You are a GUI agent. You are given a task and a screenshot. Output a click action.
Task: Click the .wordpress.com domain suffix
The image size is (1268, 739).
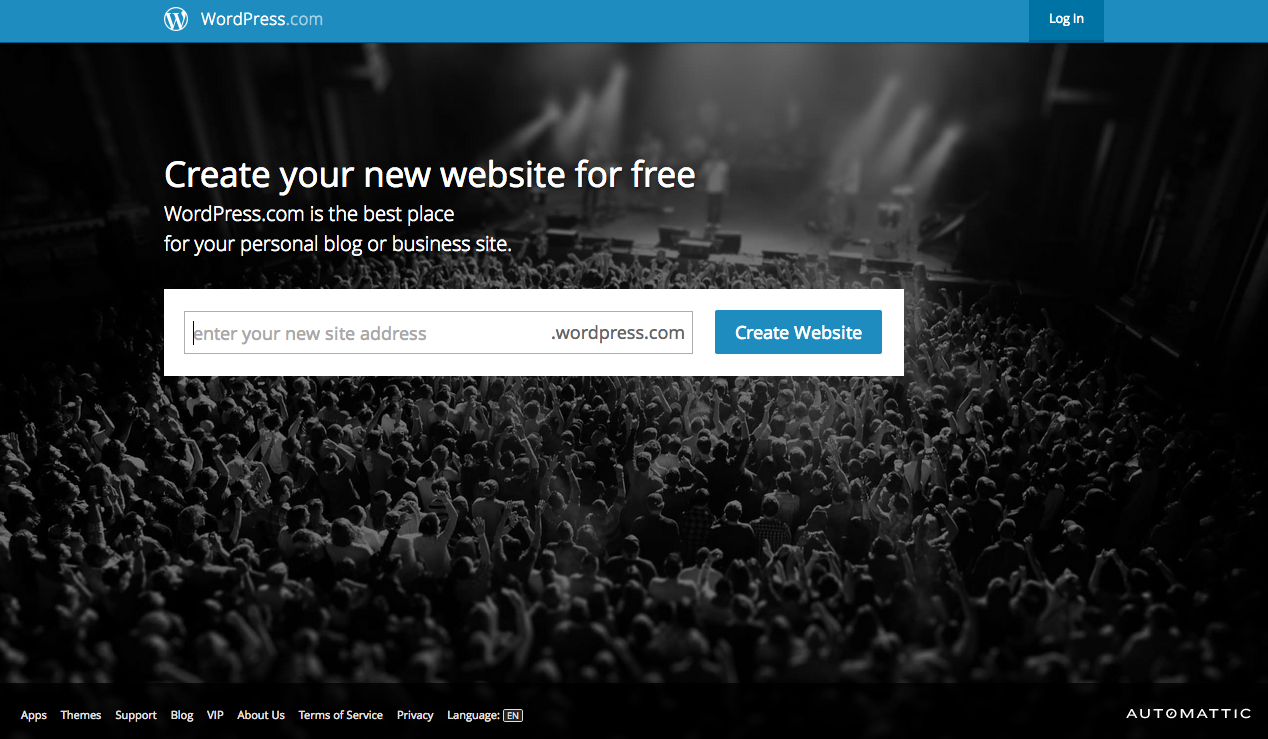[x=618, y=333]
